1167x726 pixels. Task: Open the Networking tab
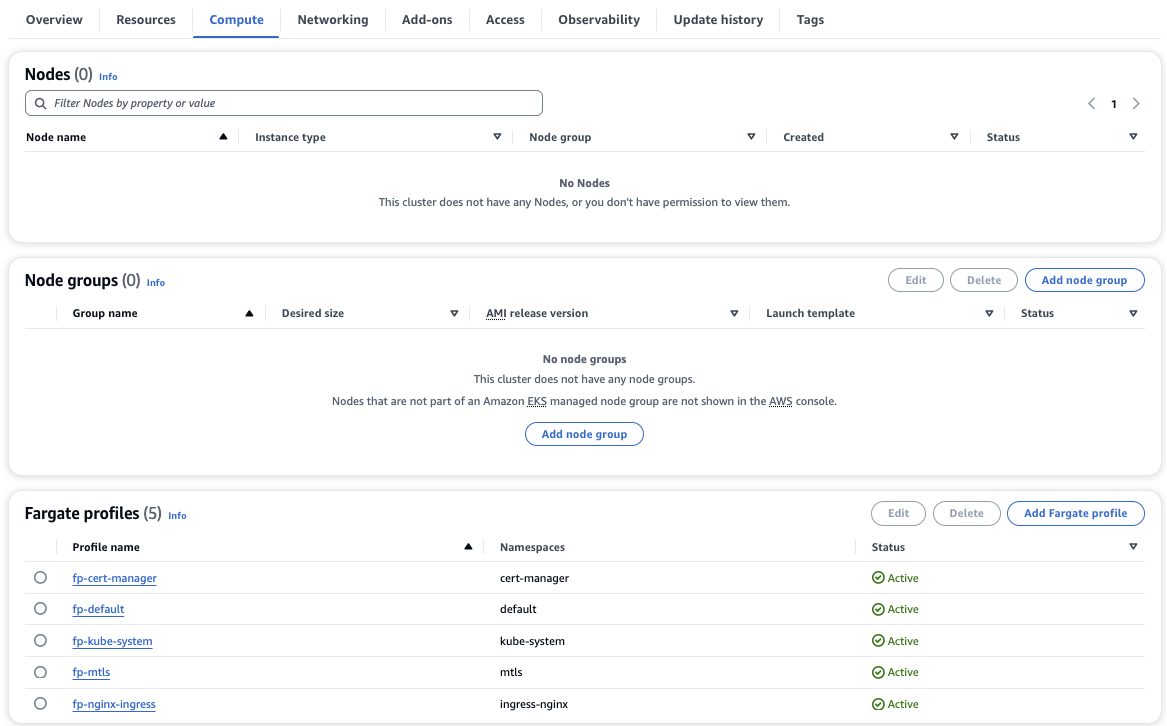333,19
